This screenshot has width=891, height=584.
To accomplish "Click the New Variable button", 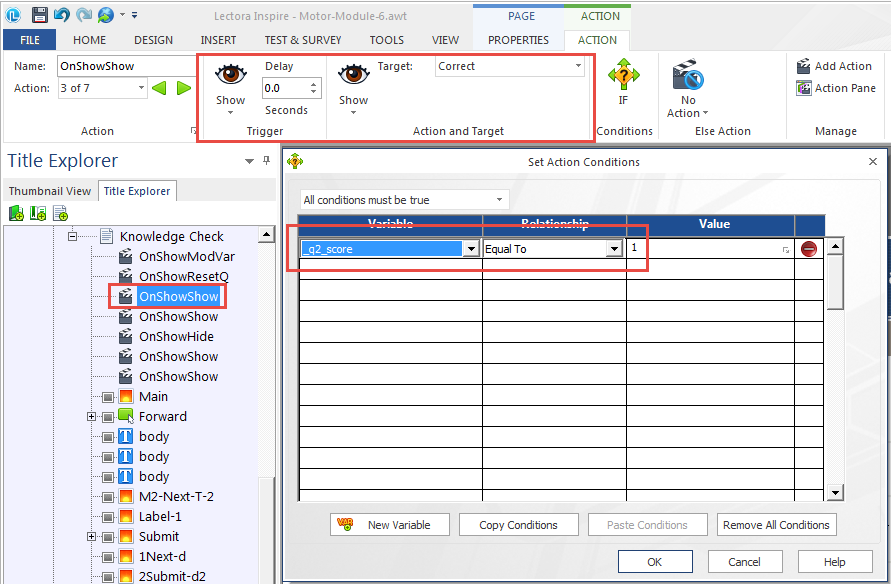I will click(390, 525).
